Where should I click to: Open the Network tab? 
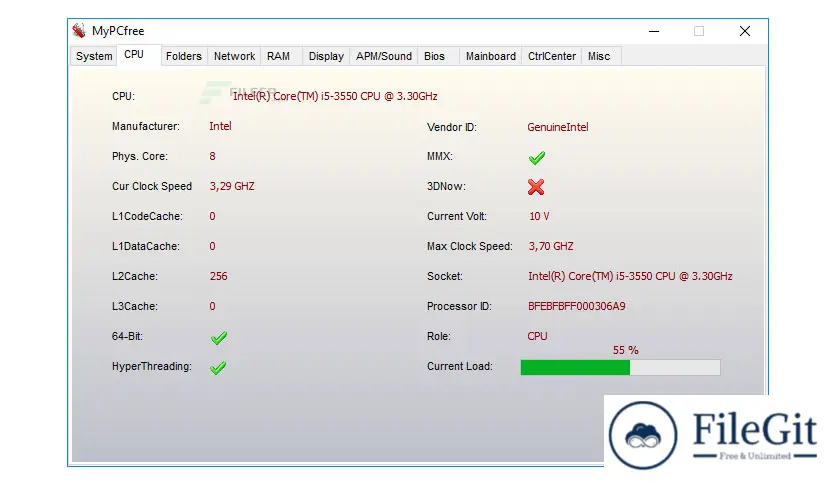tap(235, 57)
